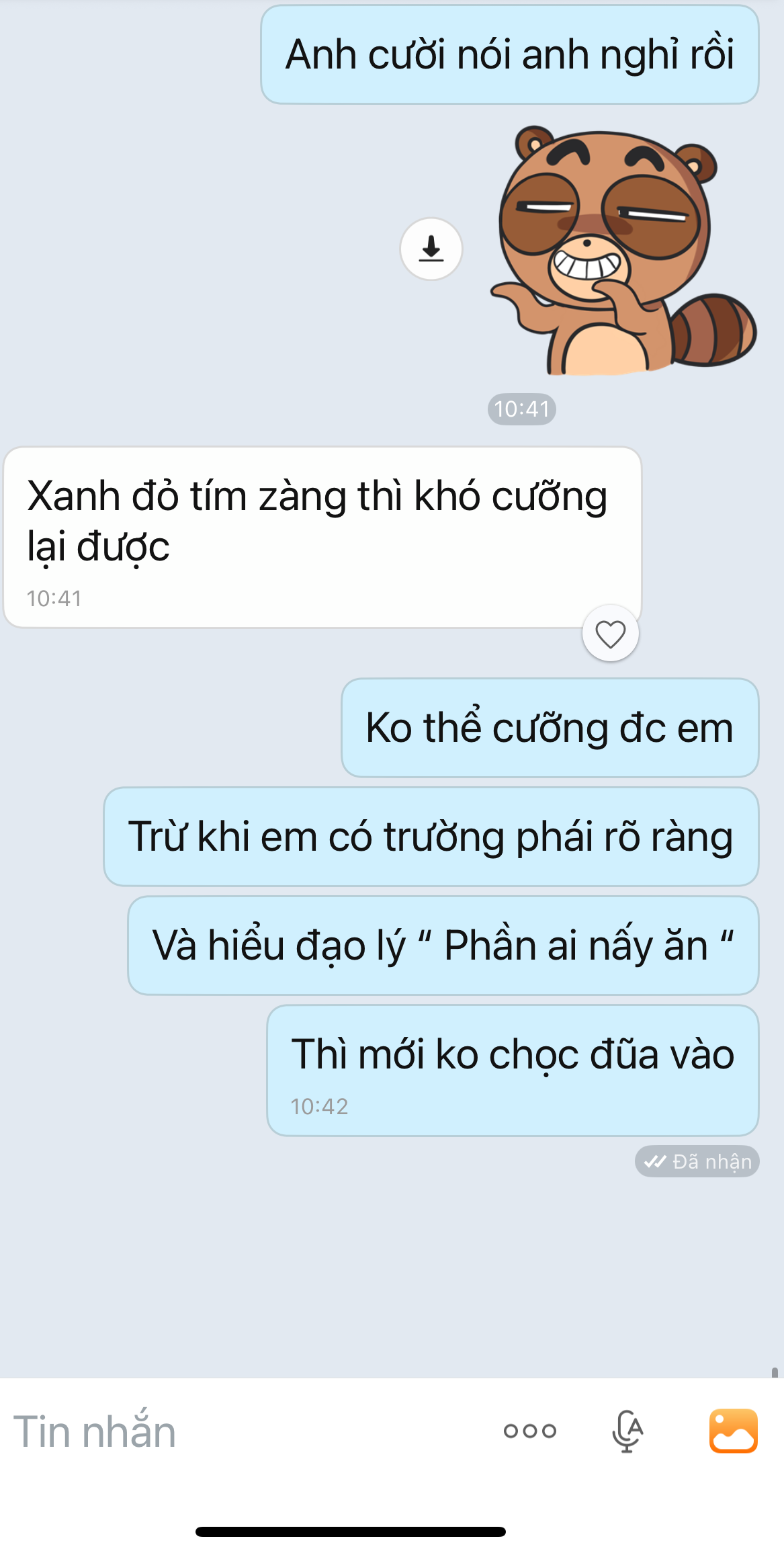Viewport: 784px width, 1553px height.
Task: Open the orange photo gallery icon
Action: point(733,1431)
